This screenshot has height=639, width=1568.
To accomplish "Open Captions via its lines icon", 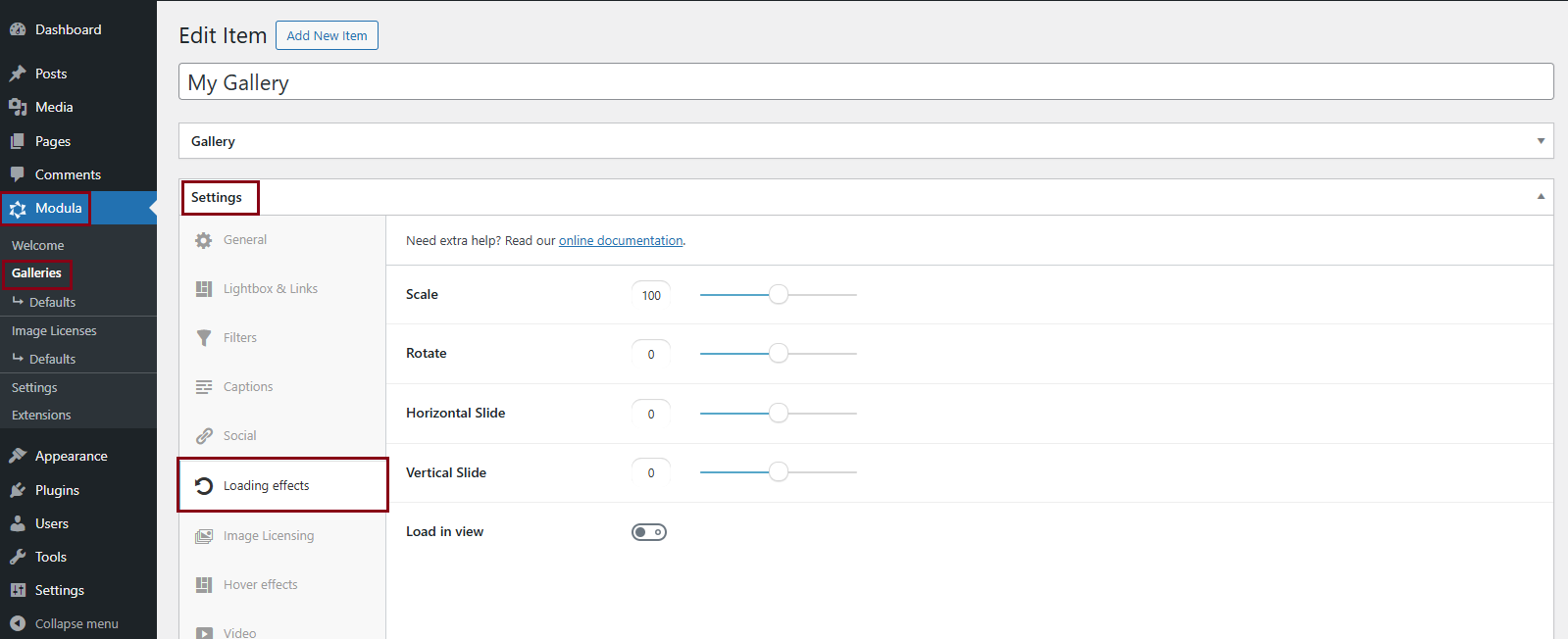I will click(x=204, y=387).
